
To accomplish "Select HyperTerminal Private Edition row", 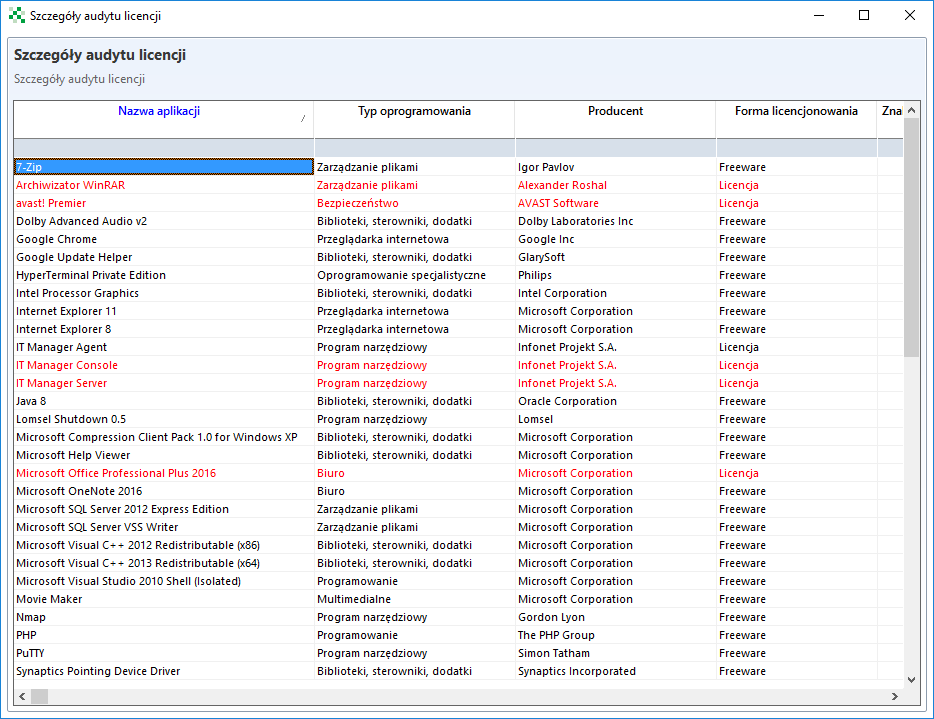I will [x=459, y=275].
